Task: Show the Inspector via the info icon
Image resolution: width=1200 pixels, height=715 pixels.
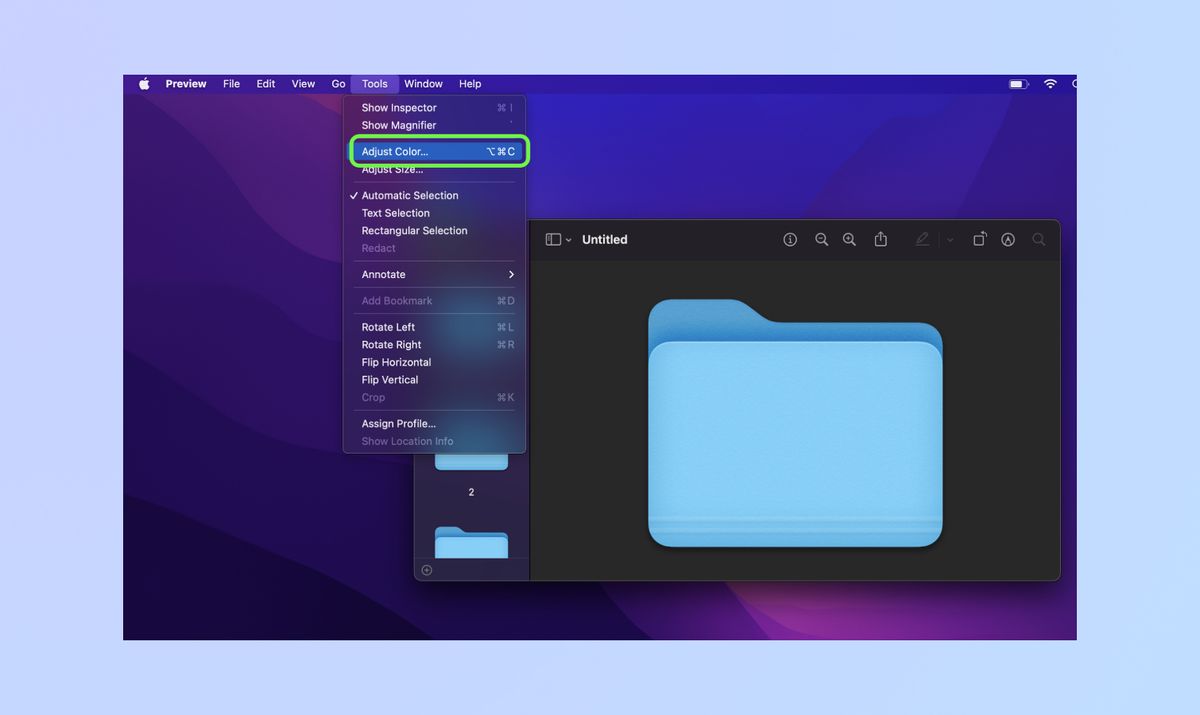Action: point(790,239)
